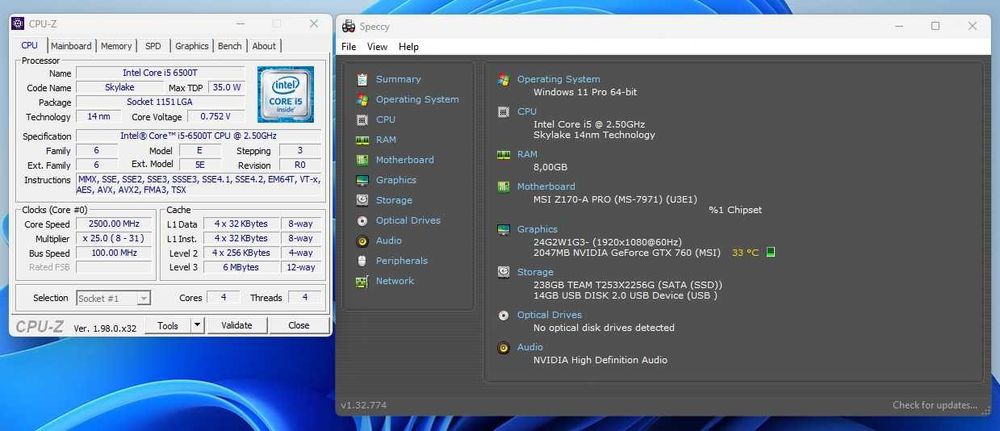Click the 33 °C GPU temperature text

tap(746, 252)
